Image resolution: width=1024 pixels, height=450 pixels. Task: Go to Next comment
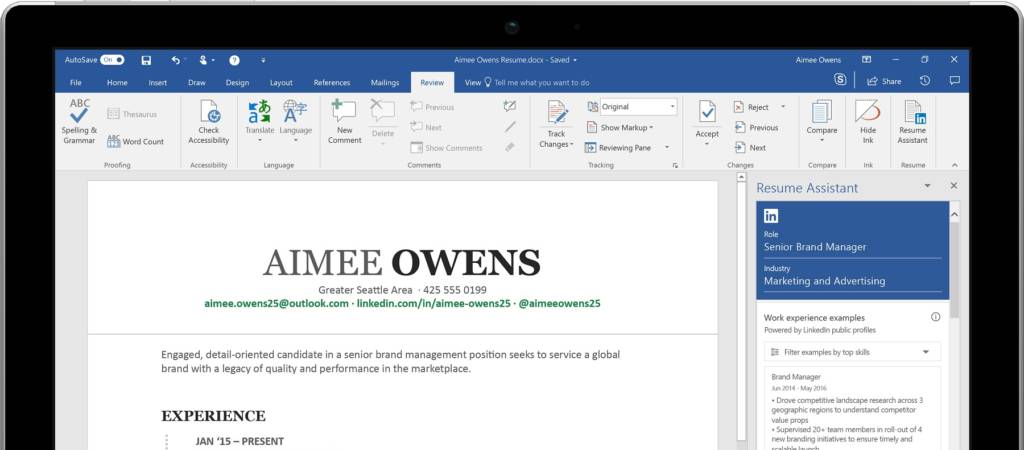[x=426, y=127]
